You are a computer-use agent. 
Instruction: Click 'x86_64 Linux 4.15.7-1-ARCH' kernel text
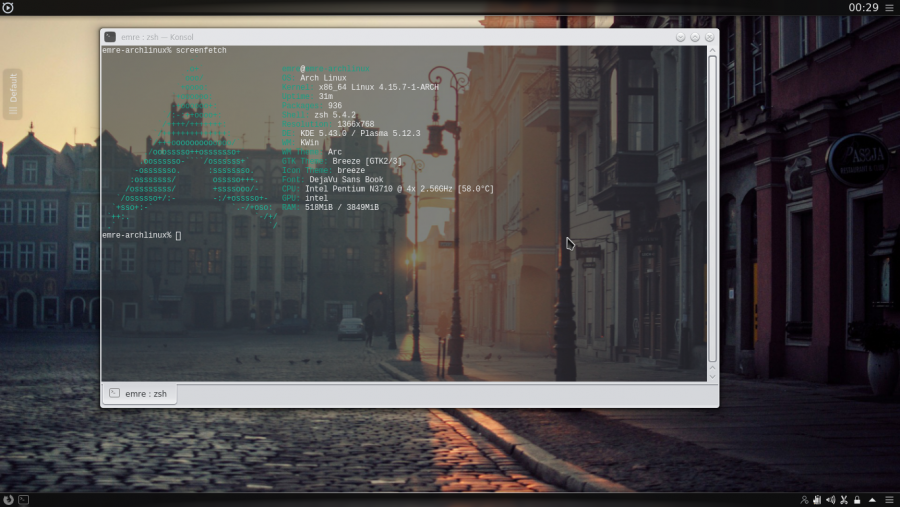coord(378,87)
